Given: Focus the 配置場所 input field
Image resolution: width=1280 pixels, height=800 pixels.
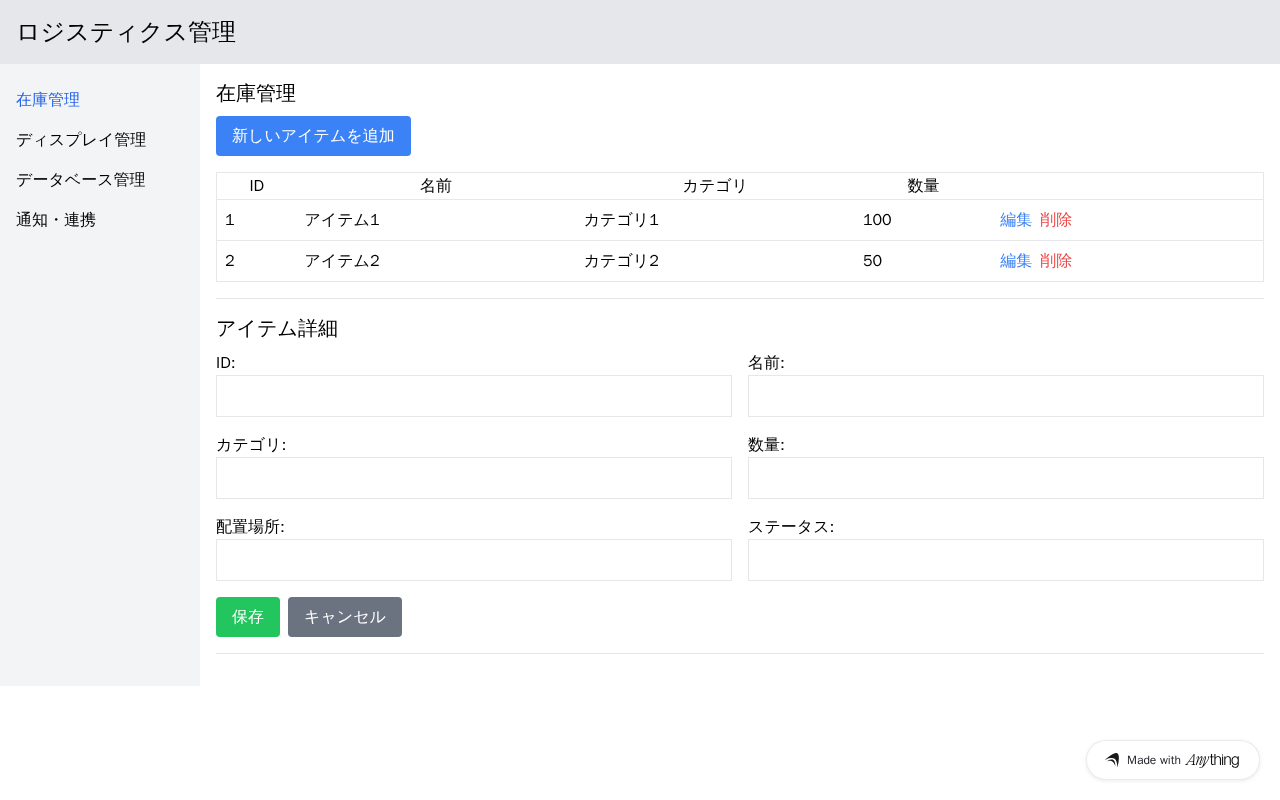Looking at the screenshot, I should [474, 560].
